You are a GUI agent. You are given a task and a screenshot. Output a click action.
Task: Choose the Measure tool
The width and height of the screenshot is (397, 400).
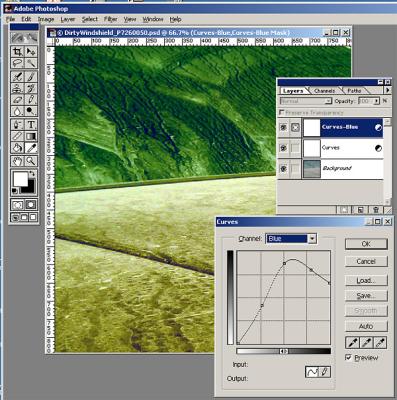17,136
